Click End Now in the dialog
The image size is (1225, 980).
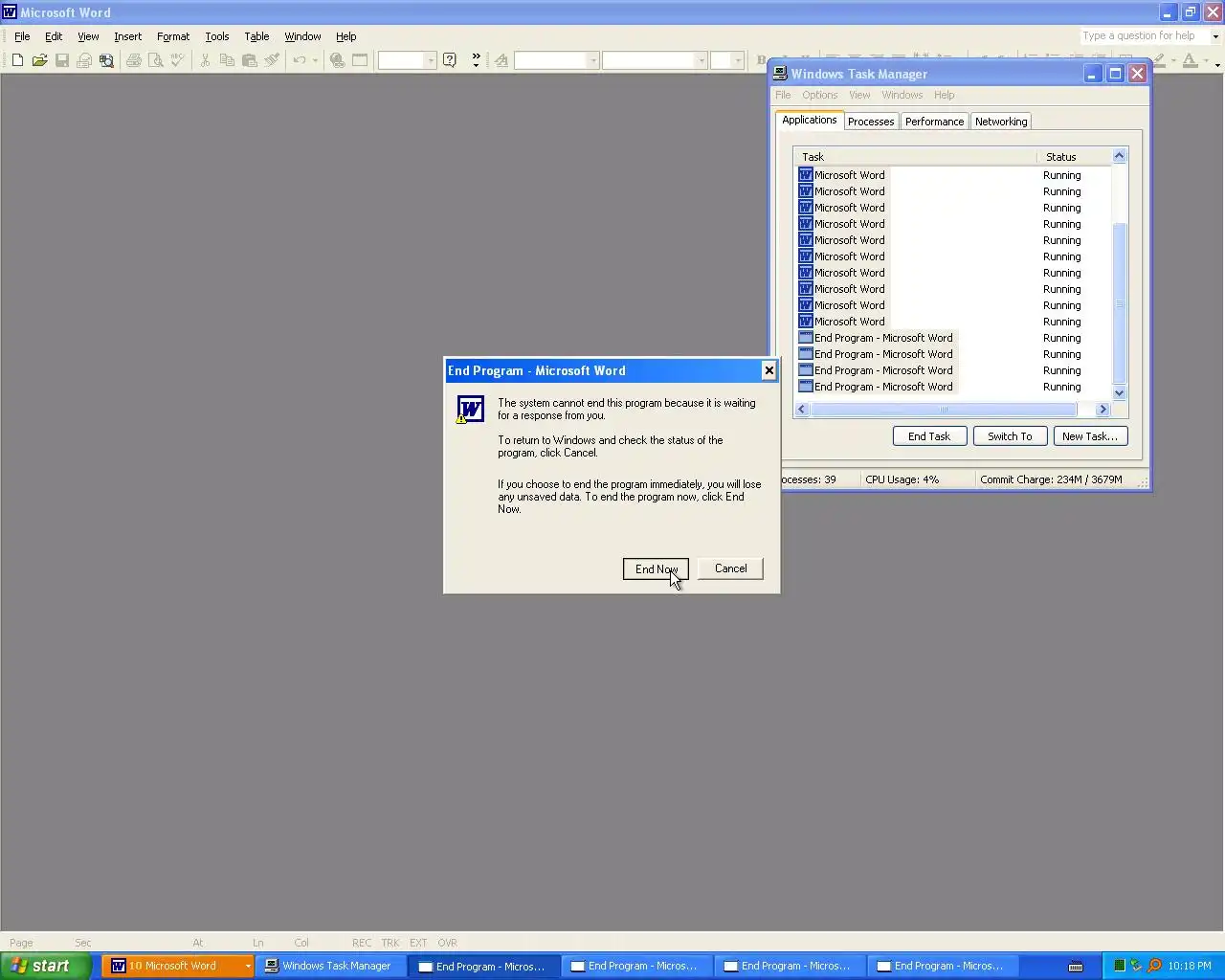coord(656,568)
